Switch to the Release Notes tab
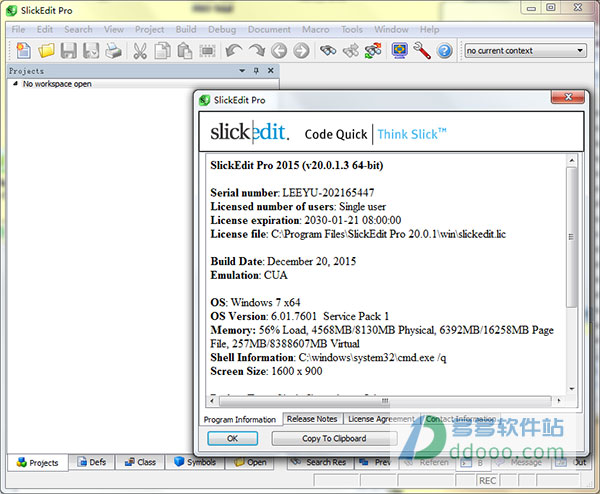This screenshot has width=600, height=494. click(x=312, y=419)
